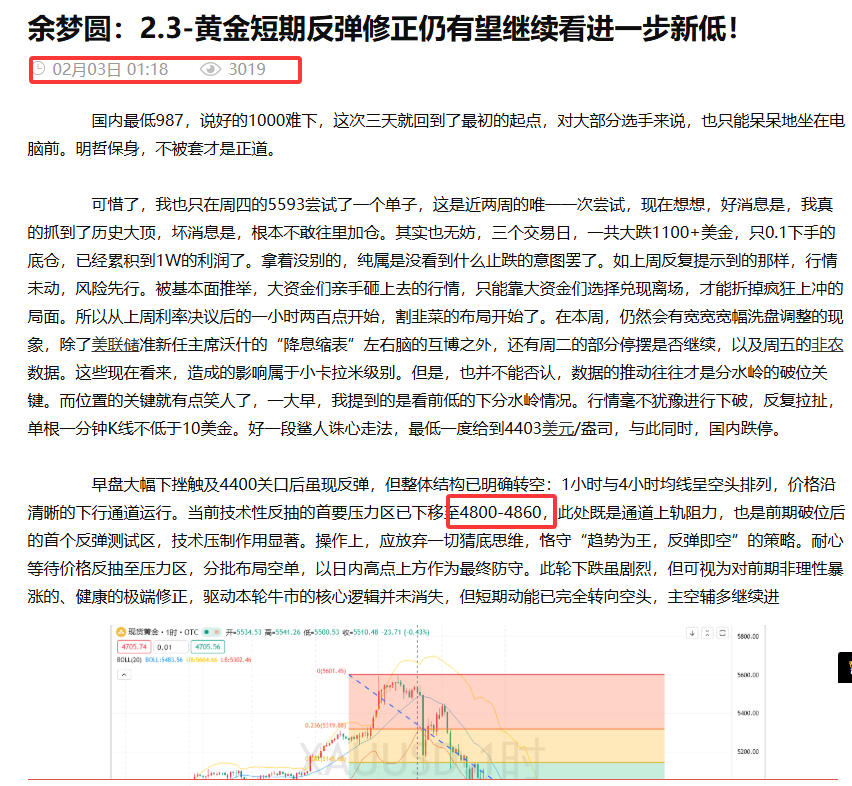852x786 pixels.
Task: Collapse the chart indicator legend chevron
Action: (124, 675)
